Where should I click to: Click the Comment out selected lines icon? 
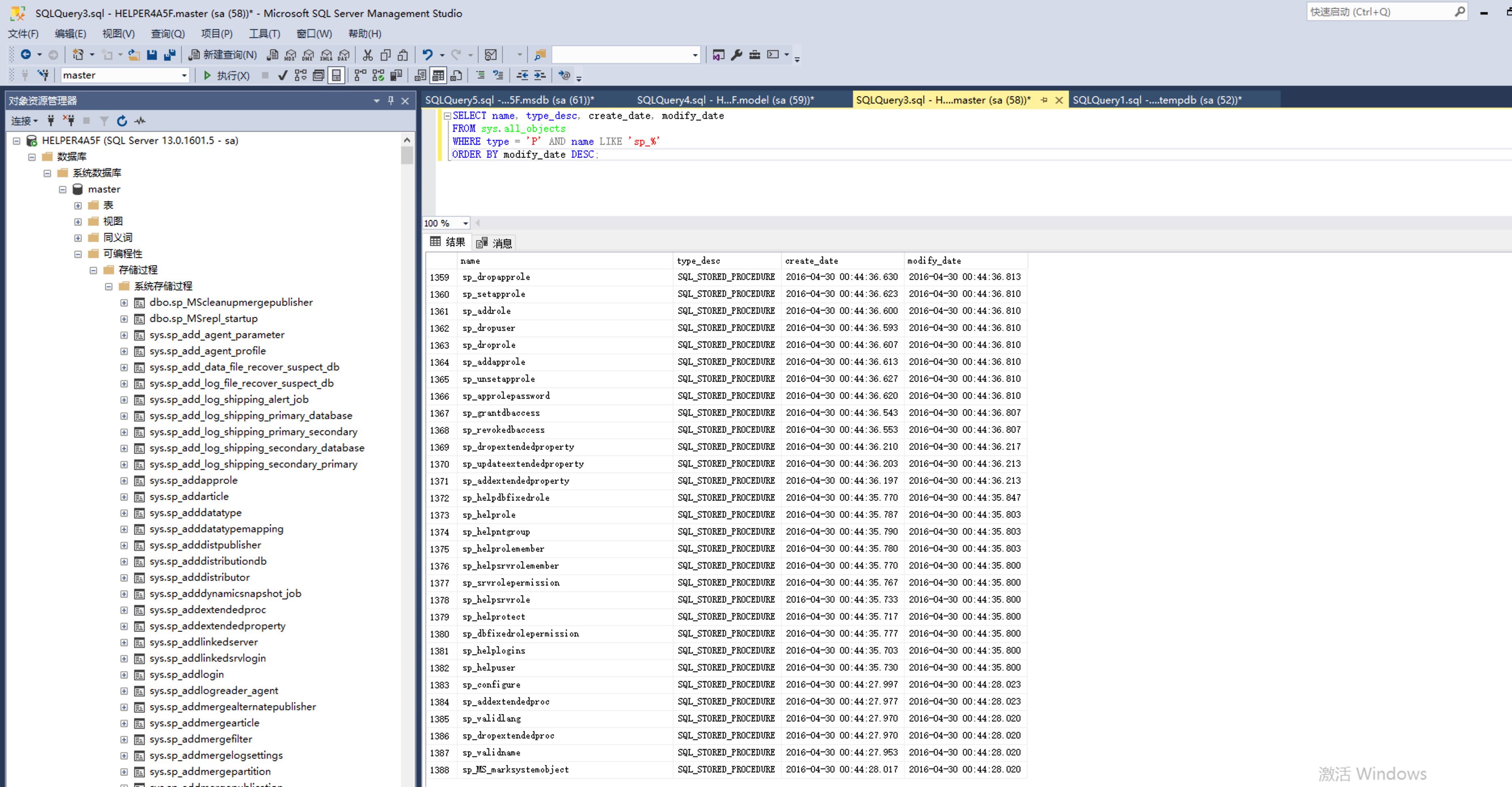click(x=480, y=75)
